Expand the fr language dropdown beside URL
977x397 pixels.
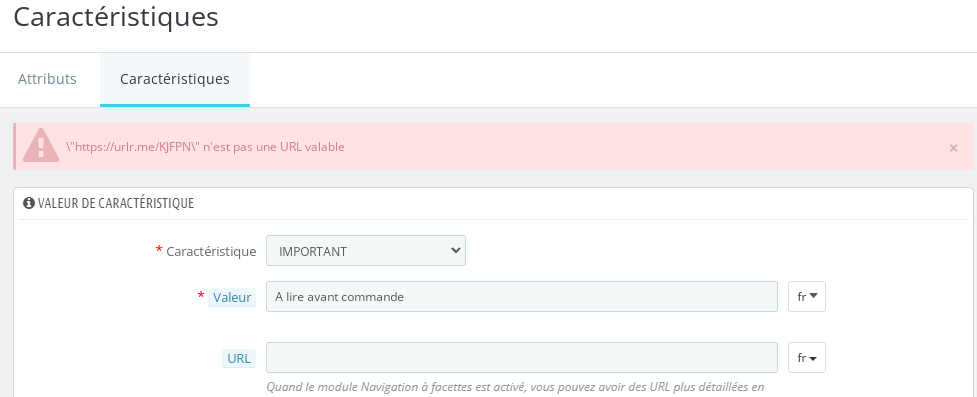(x=807, y=358)
